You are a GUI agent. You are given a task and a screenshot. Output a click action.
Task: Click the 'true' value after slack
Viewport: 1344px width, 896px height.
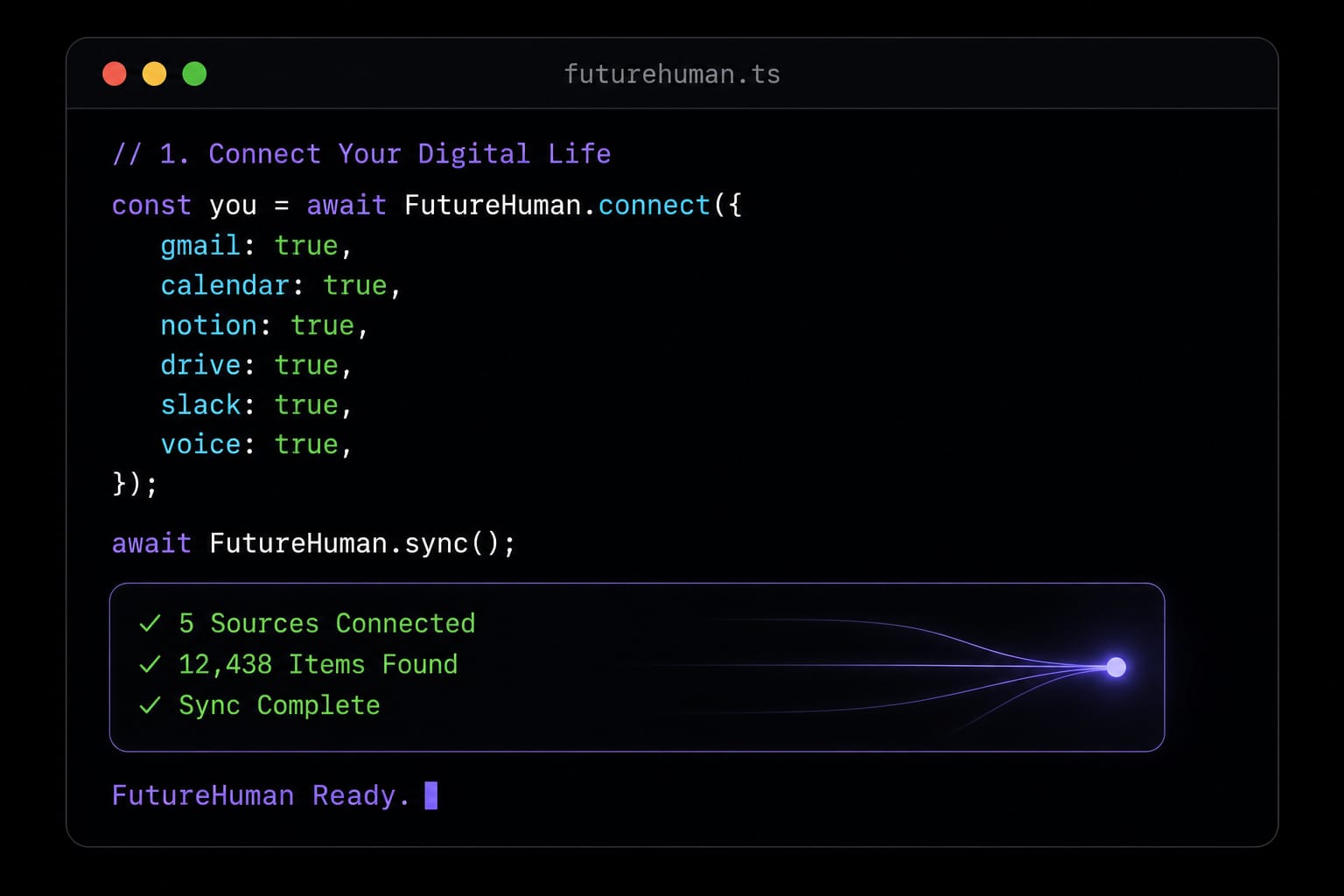pyautogui.click(x=306, y=405)
